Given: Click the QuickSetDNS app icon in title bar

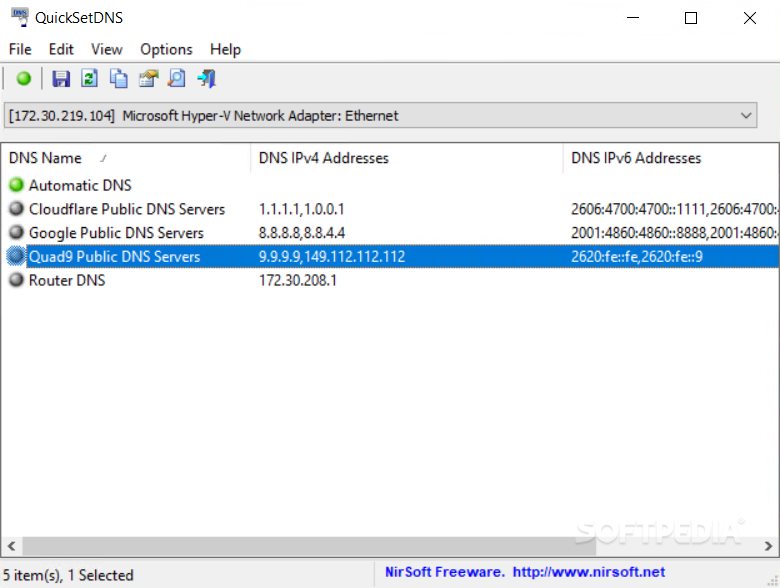Looking at the screenshot, I should [20, 17].
